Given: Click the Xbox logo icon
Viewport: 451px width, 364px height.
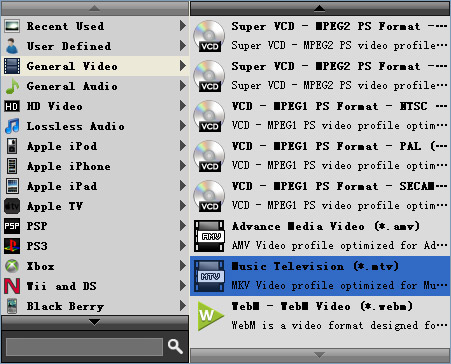Looking at the screenshot, I should 12,266.
